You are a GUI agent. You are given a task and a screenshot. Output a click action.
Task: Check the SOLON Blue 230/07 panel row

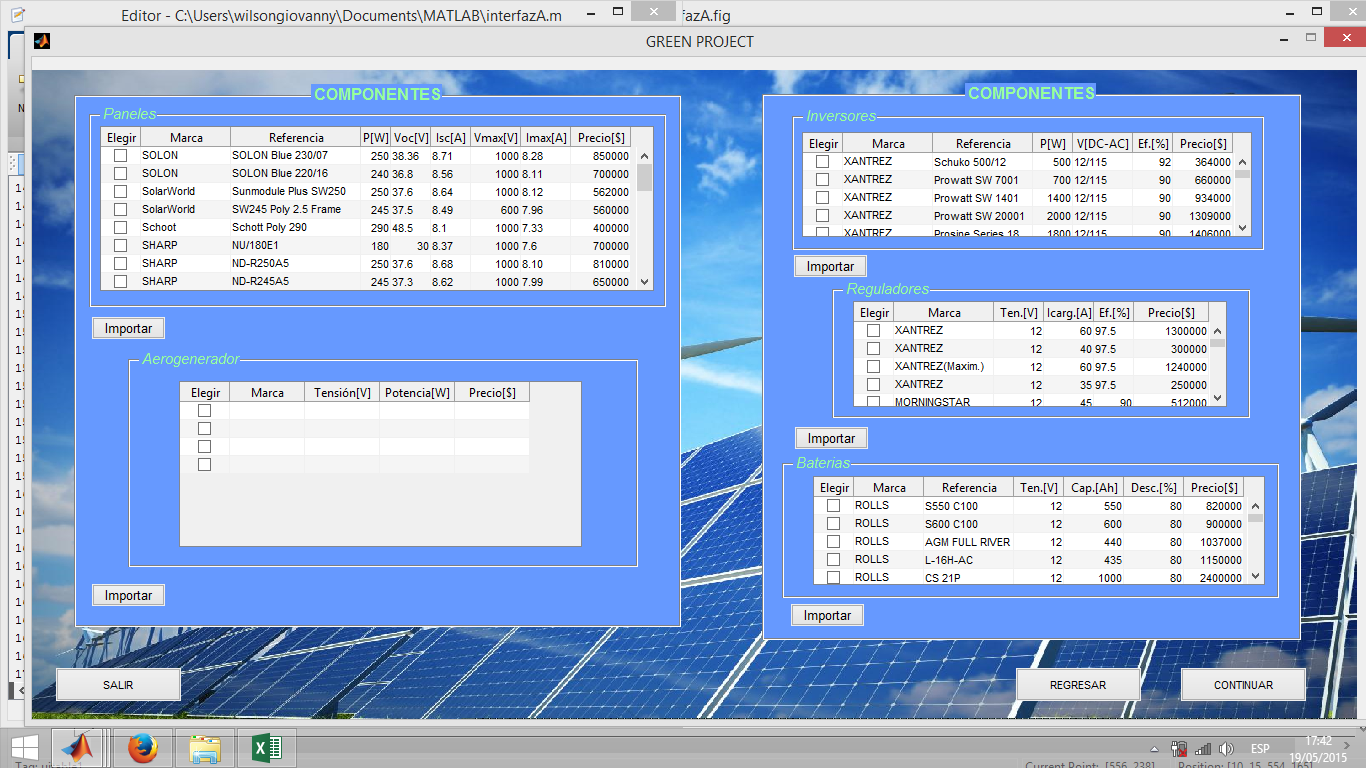click(120, 156)
